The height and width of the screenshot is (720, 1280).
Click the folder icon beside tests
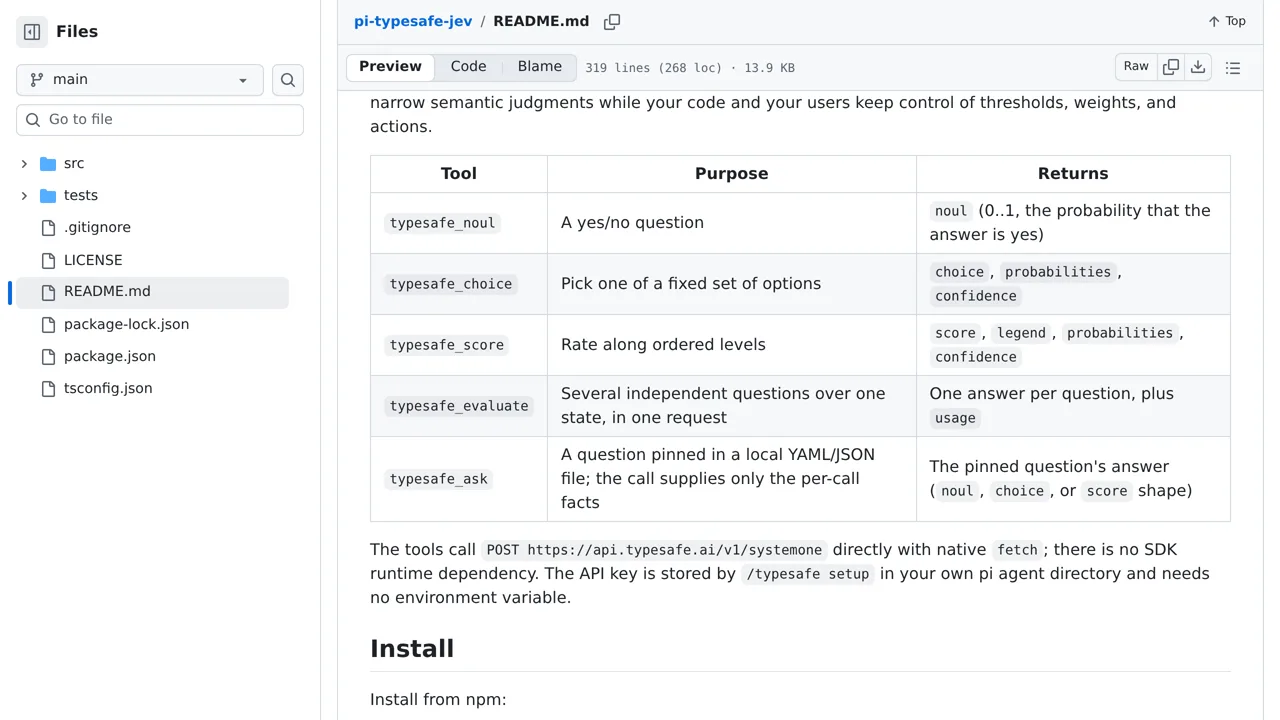pyautogui.click(x=48, y=196)
